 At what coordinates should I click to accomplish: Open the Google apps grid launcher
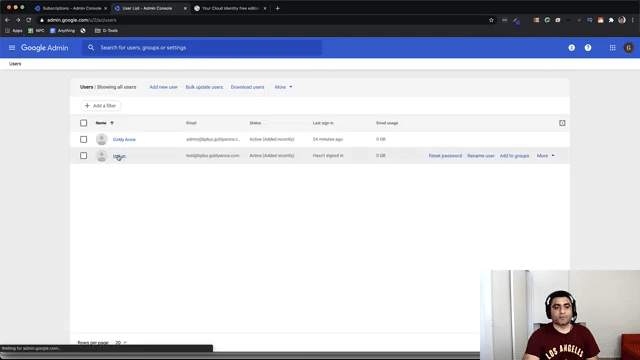click(x=612, y=48)
